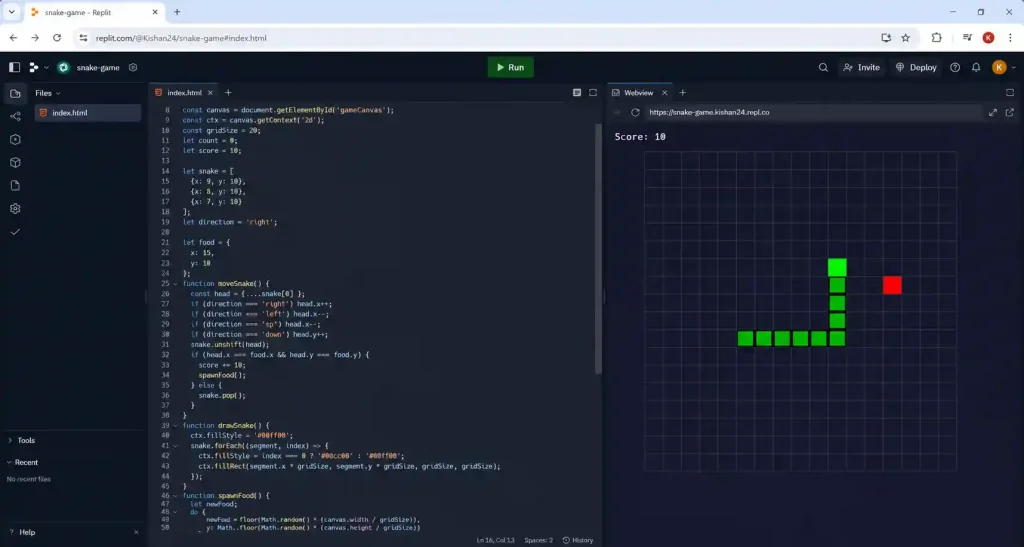Click the editor vertical scrollbar

point(598,248)
